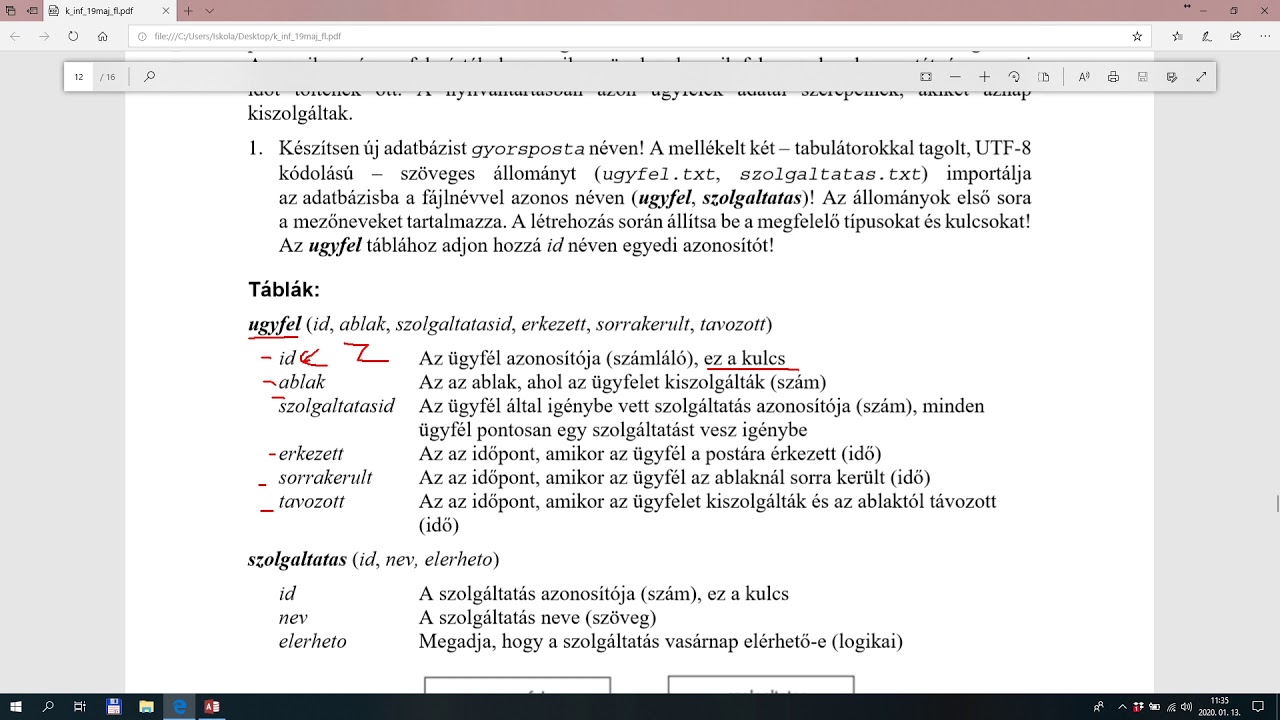1280x720 pixels.
Task: Switch to Edge in taskbar
Action: tap(180, 706)
